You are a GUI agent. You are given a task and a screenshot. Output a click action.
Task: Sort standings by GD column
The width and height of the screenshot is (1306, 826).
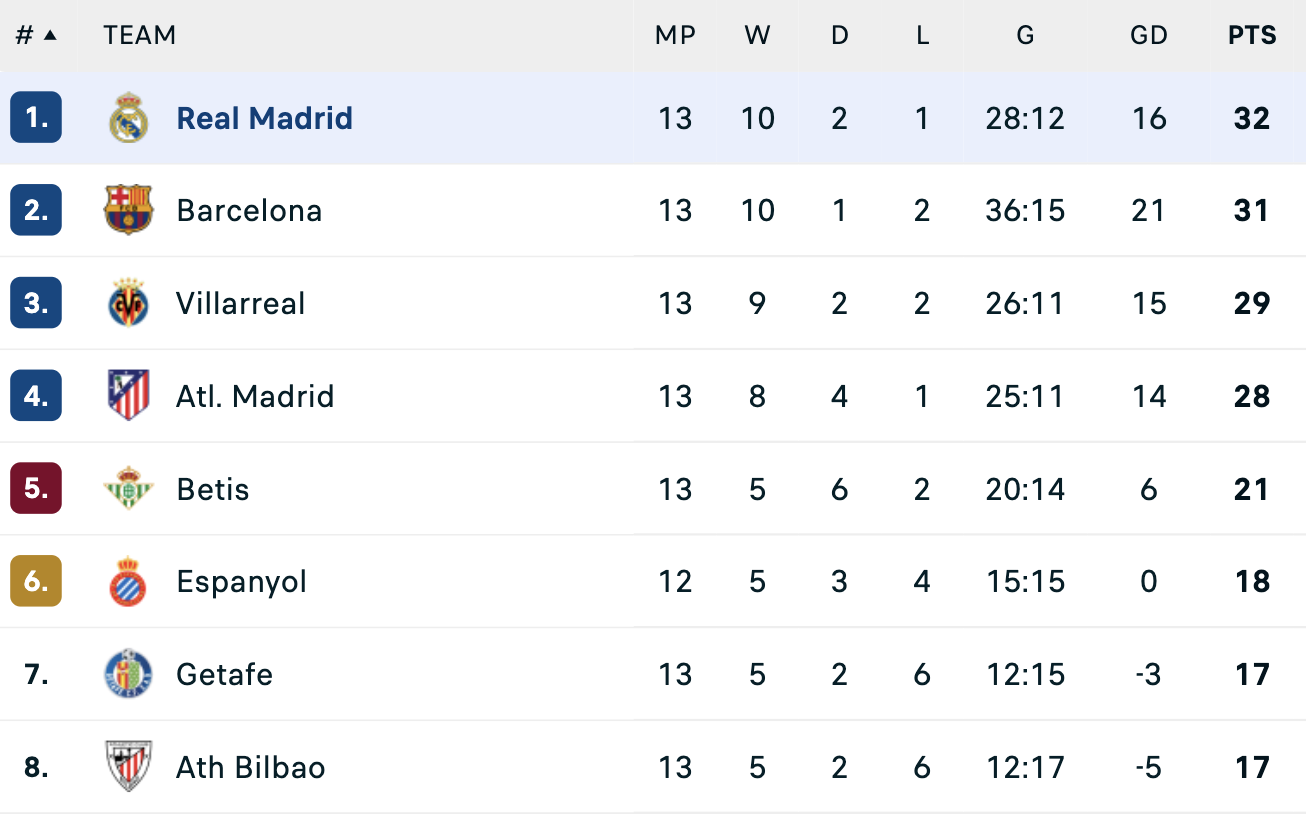(x=1148, y=34)
